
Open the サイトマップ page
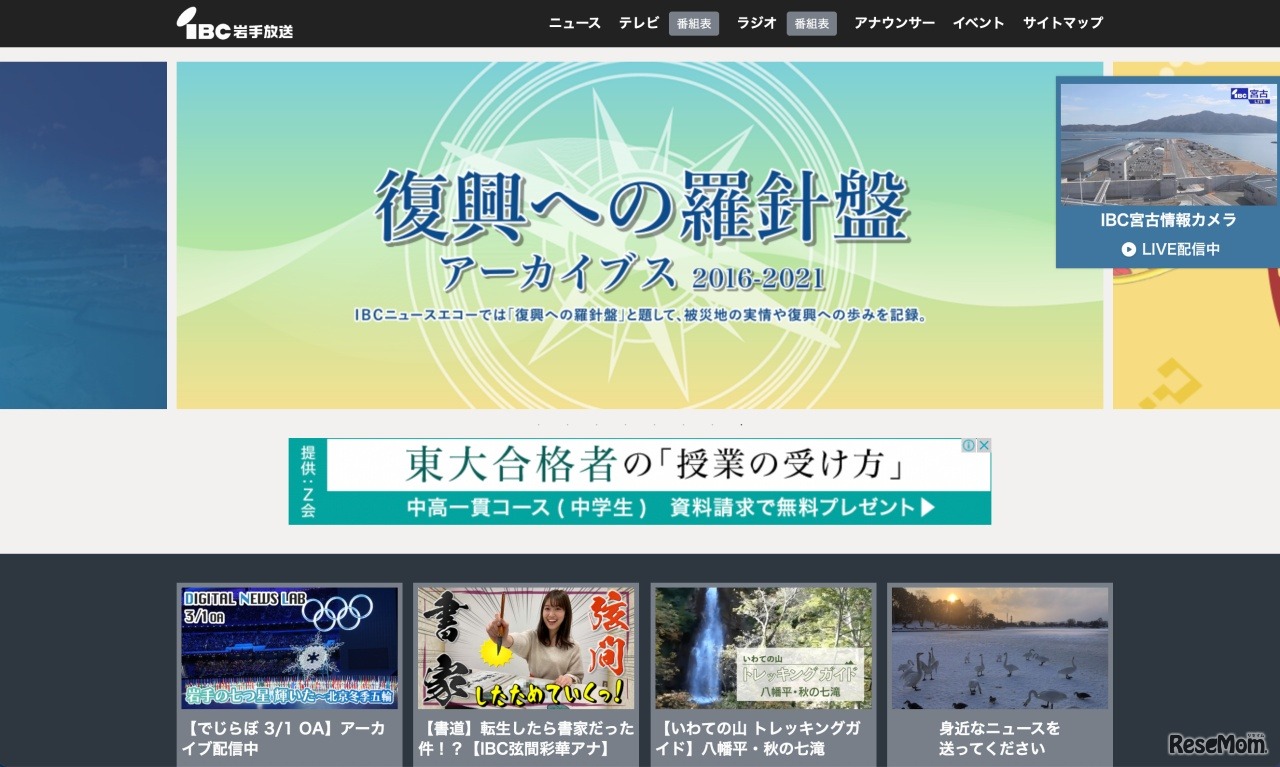coord(1062,22)
